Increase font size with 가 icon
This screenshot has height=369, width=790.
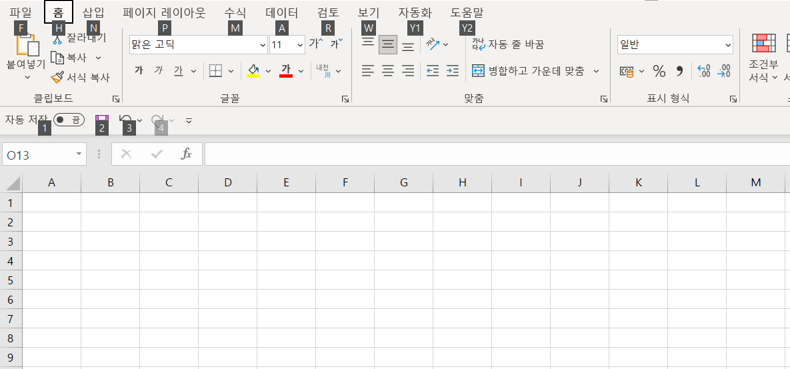tap(316, 44)
